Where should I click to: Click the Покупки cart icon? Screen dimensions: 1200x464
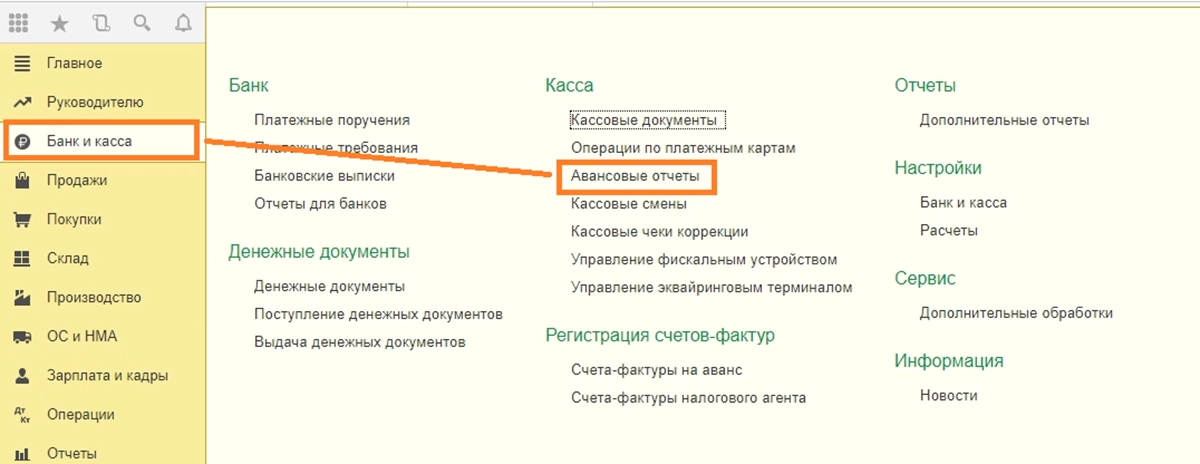coord(22,219)
